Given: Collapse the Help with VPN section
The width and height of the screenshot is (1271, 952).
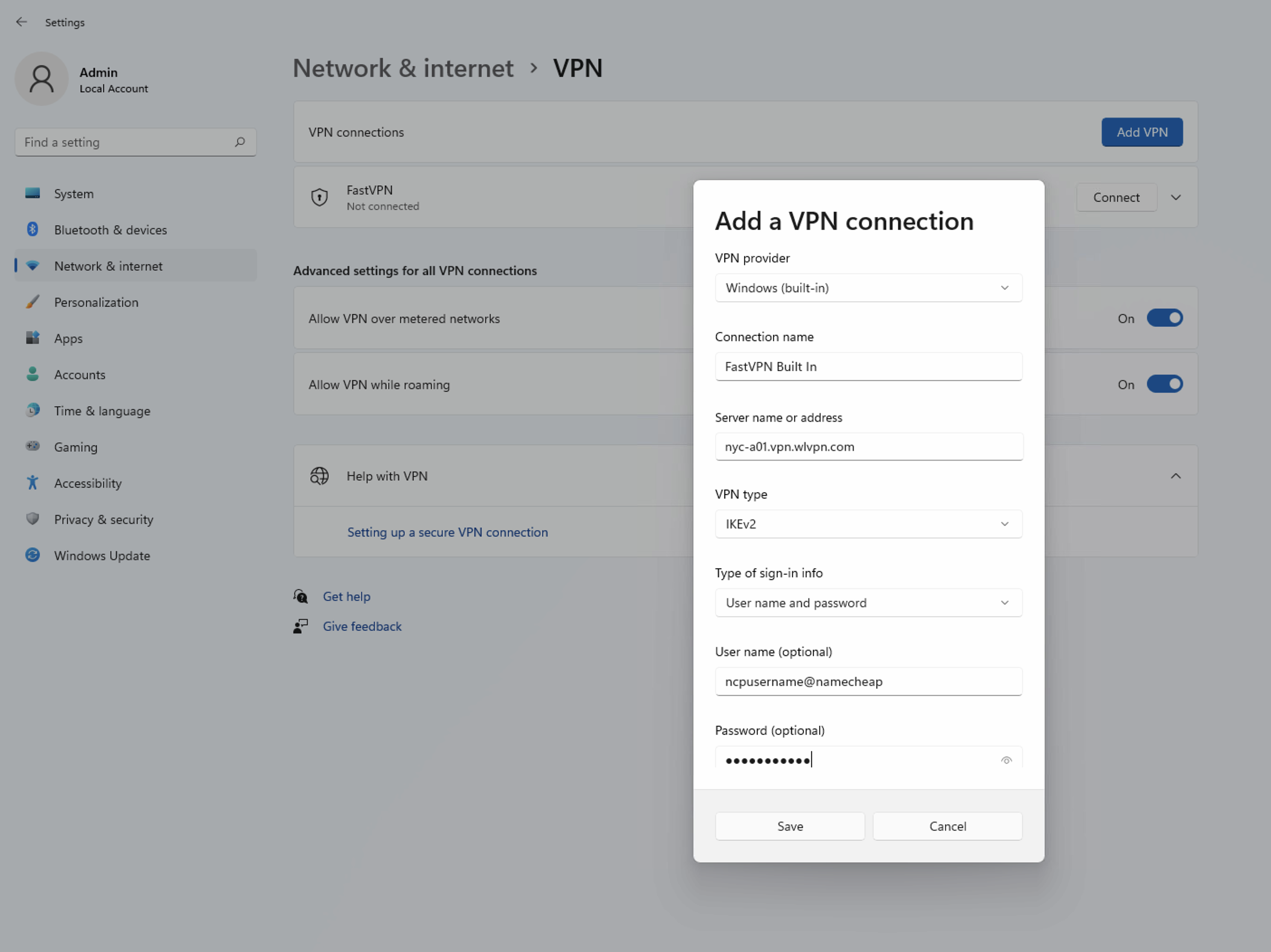Looking at the screenshot, I should click(1176, 476).
